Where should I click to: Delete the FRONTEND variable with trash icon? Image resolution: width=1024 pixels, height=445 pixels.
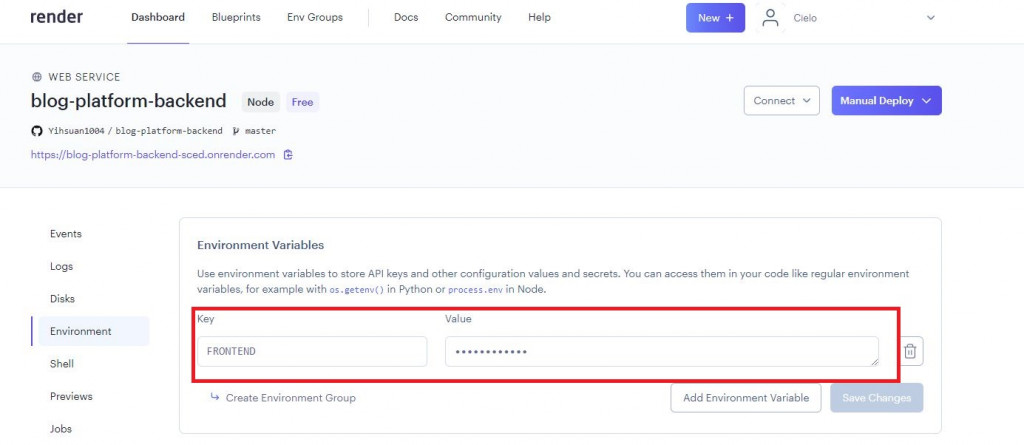point(910,352)
